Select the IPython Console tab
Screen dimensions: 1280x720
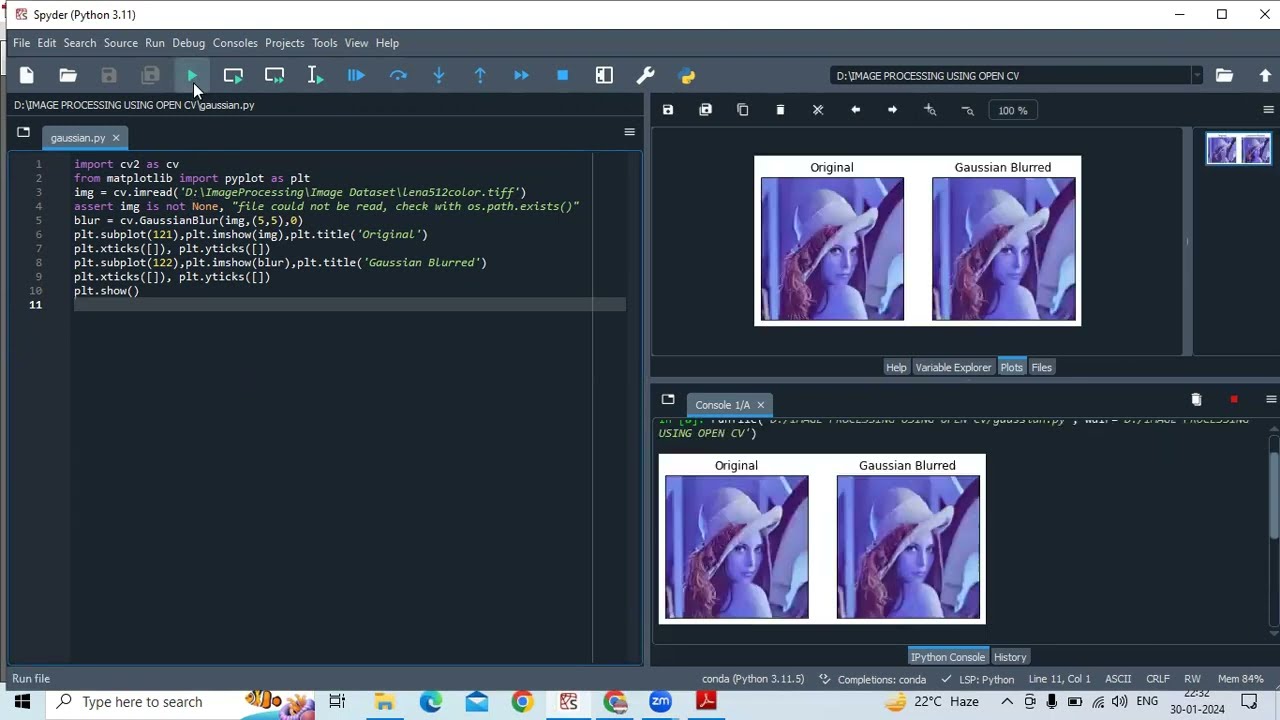click(947, 657)
